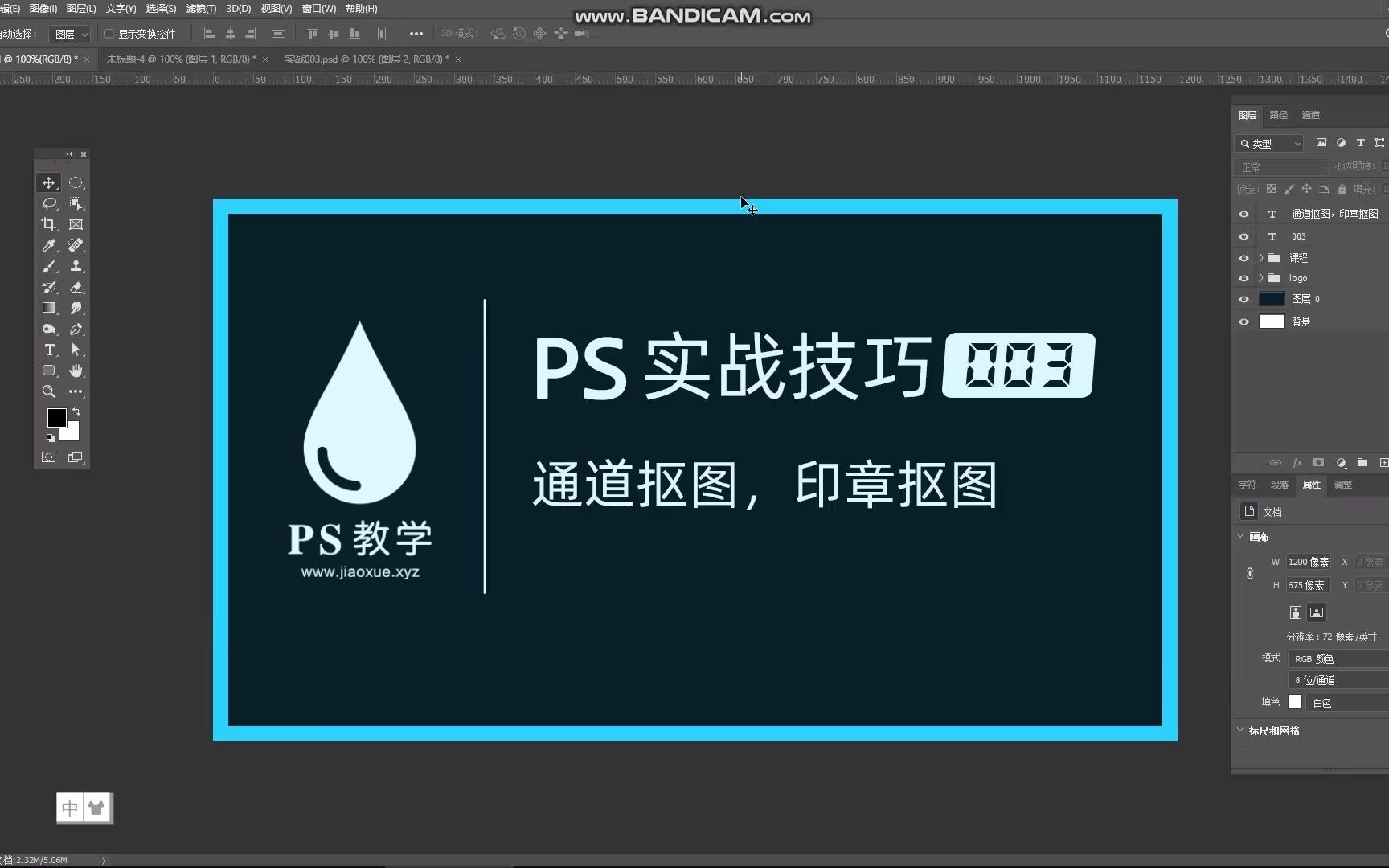Open the Edit Toolbar three-dots tool
Image resolution: width=1389 pixels, height=868 pixels.
point(76,391)
